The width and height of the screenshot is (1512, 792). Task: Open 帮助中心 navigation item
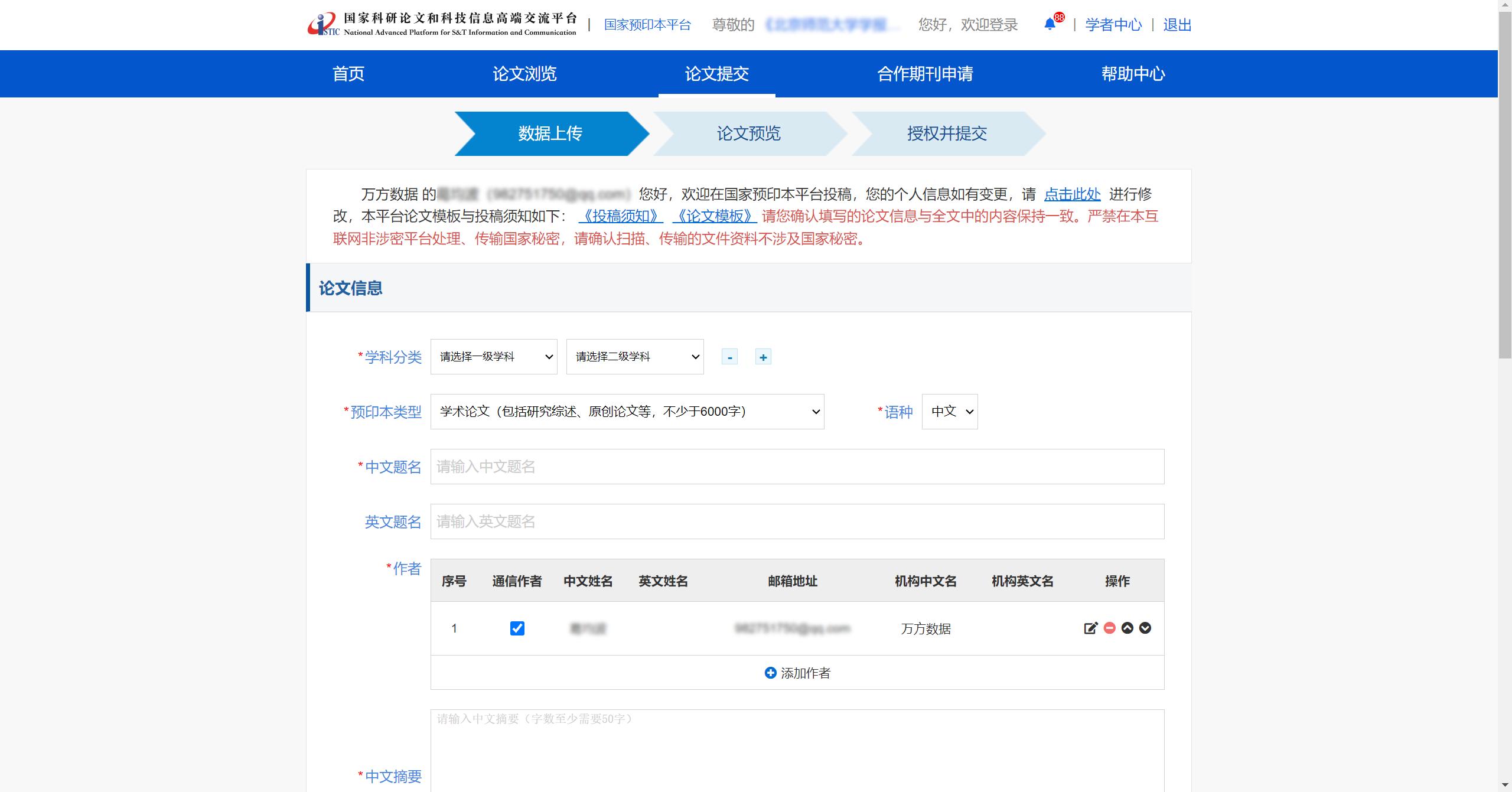point(1133,74)
